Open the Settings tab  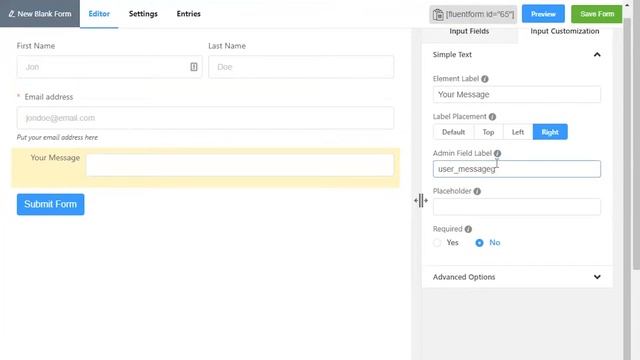point(143,14)
